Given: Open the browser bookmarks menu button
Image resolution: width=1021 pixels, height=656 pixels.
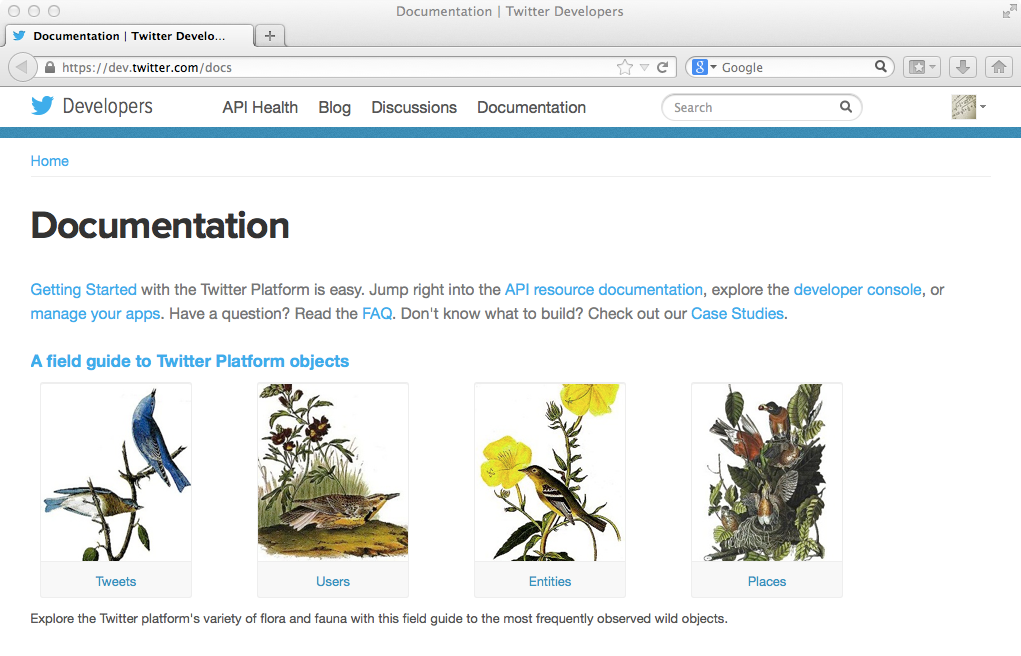Looking at the screenshot, I should pos(921,67).
